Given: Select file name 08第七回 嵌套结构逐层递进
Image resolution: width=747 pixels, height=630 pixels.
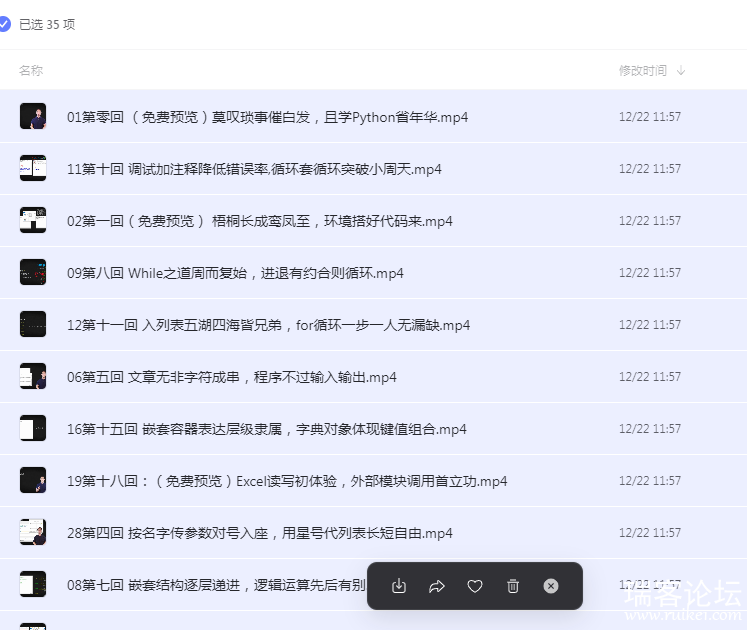Looking at the screenshot, I should click(x=216, y=584).
